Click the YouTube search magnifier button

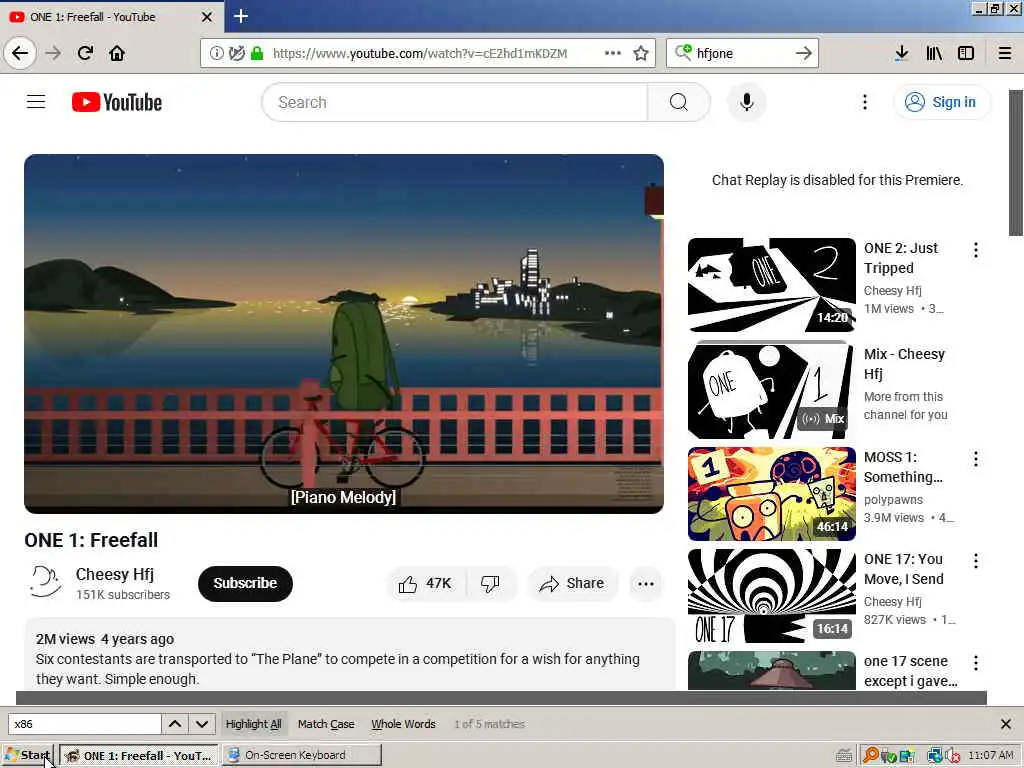pos(679,102)
